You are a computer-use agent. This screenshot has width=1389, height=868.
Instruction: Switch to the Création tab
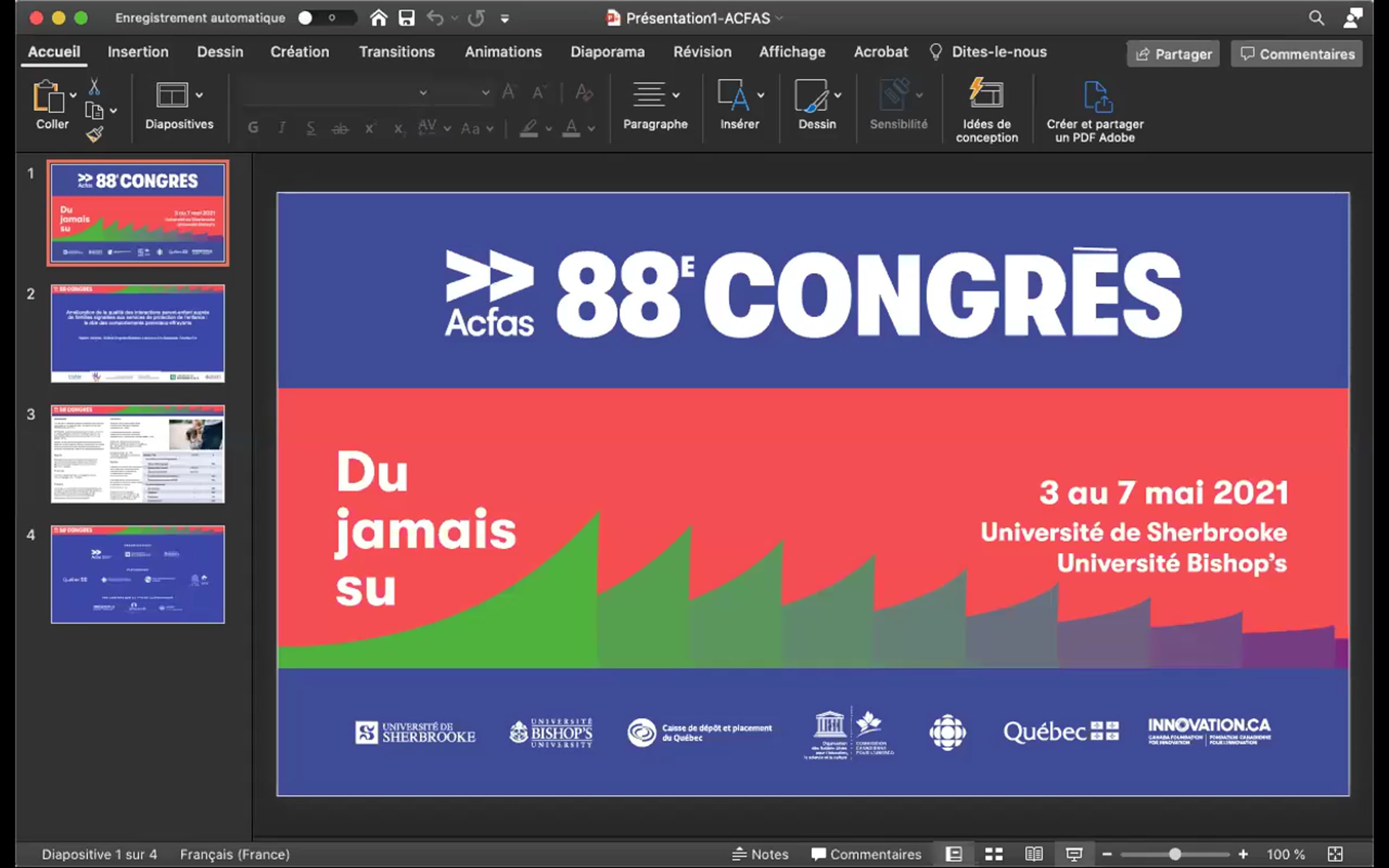tap(300, 52)
